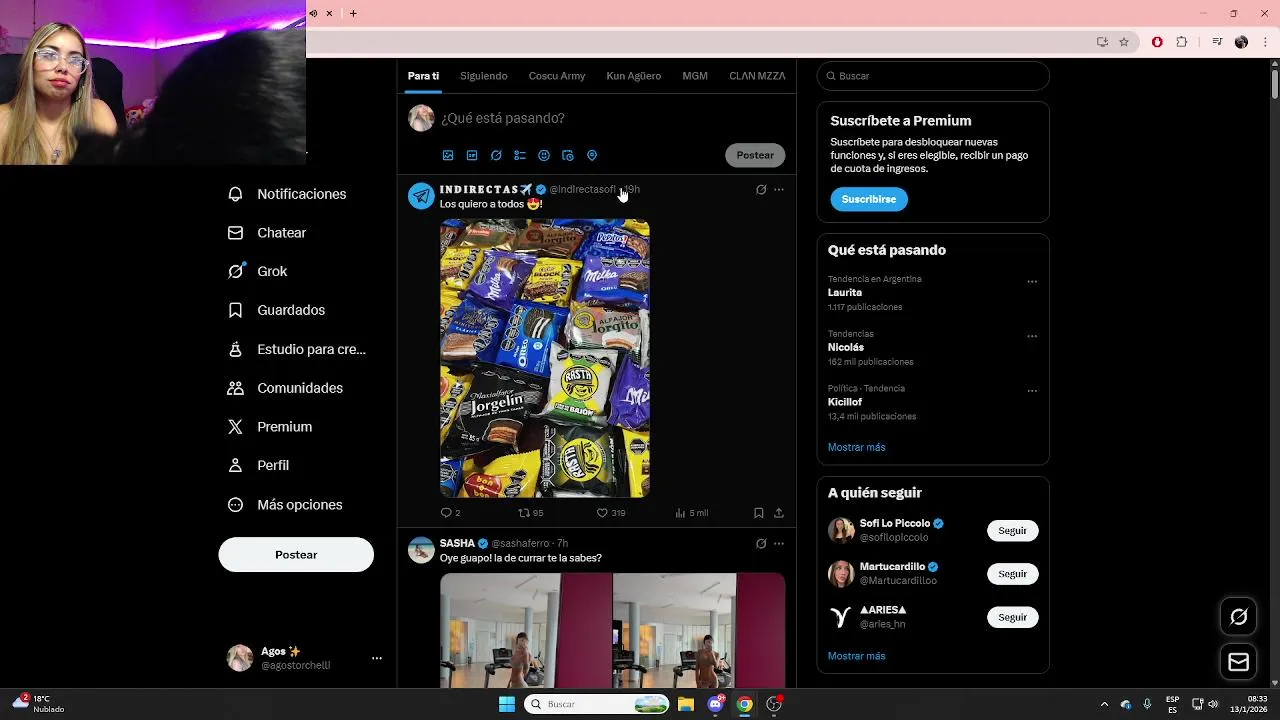Screen dimensions: 1280x720
Task: Add a photo or video to the post
Action: click(x=448, y=155)
